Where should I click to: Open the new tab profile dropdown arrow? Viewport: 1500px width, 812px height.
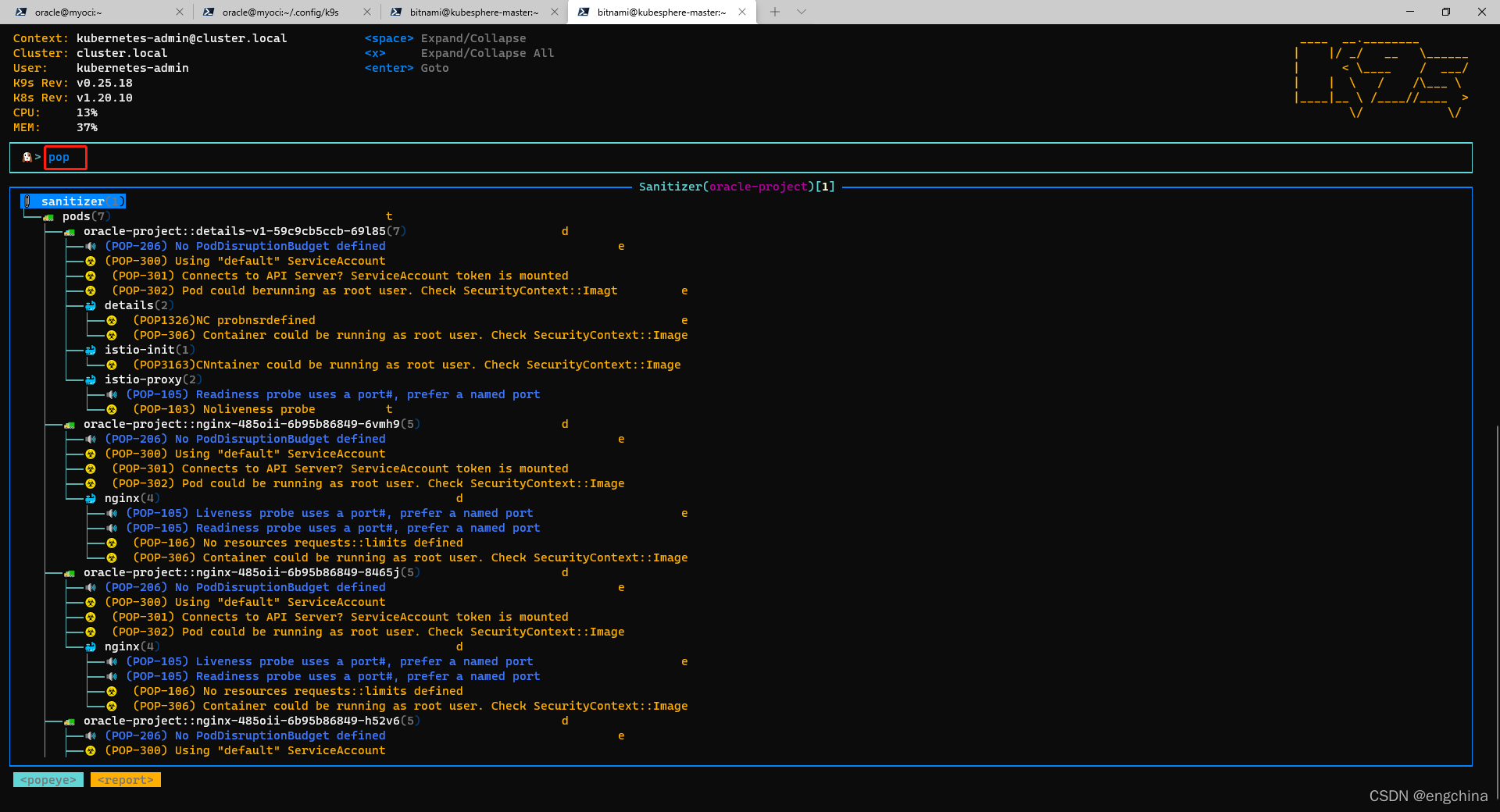pyautogui.click(x=802, y=12)
